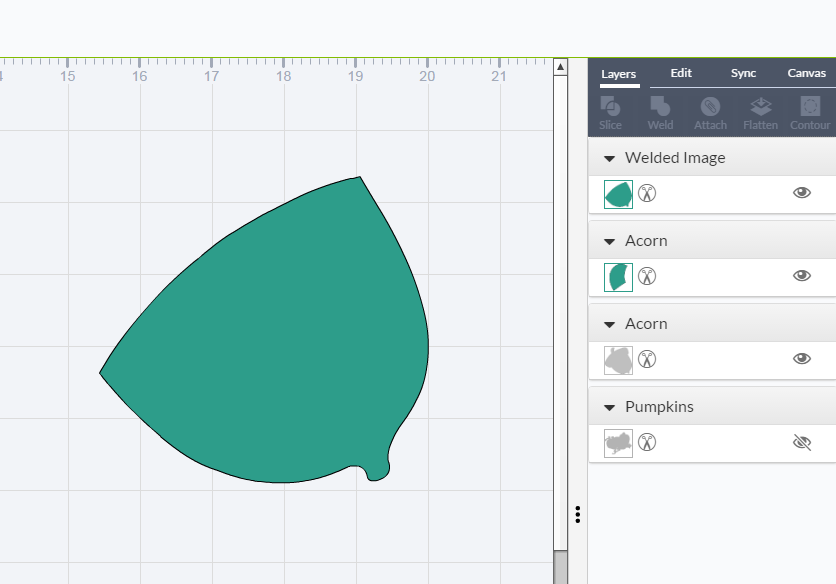Click the cut linetype icon on Welded Image layer
The width and height of the screenshot is (836, 584).
point(647,193)
